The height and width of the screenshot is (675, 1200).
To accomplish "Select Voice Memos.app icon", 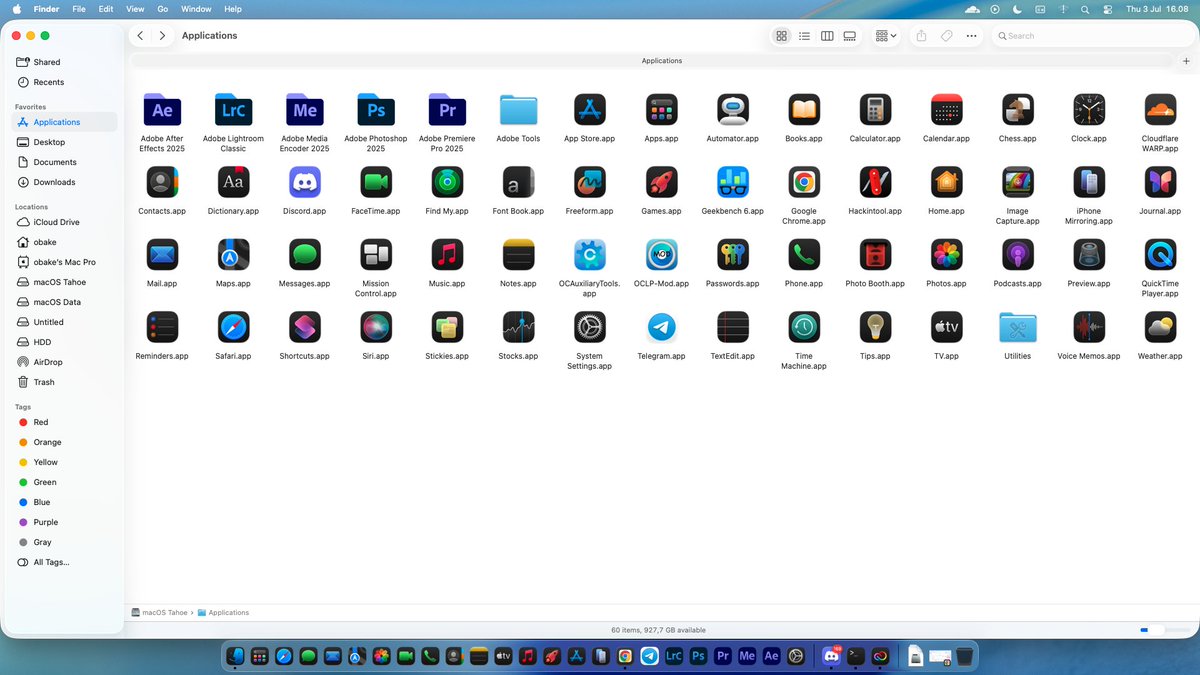I will [1089, 327].
